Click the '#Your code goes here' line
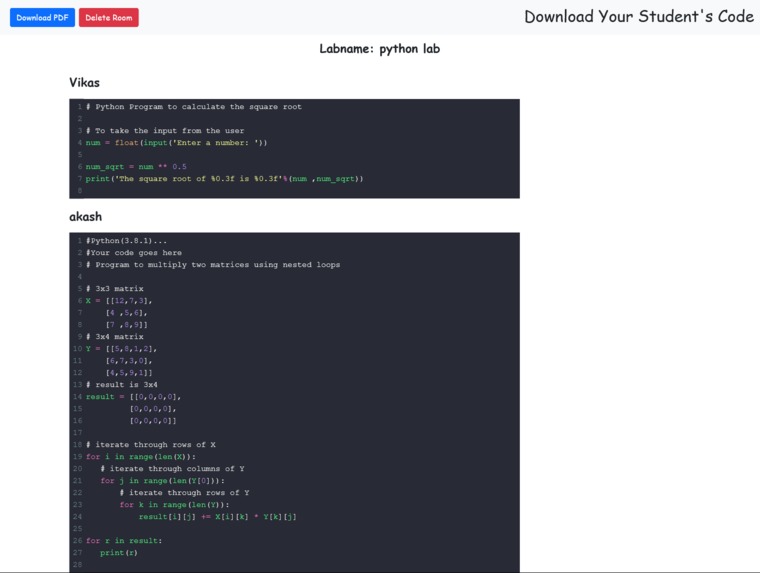 click(x=134, y=253)
